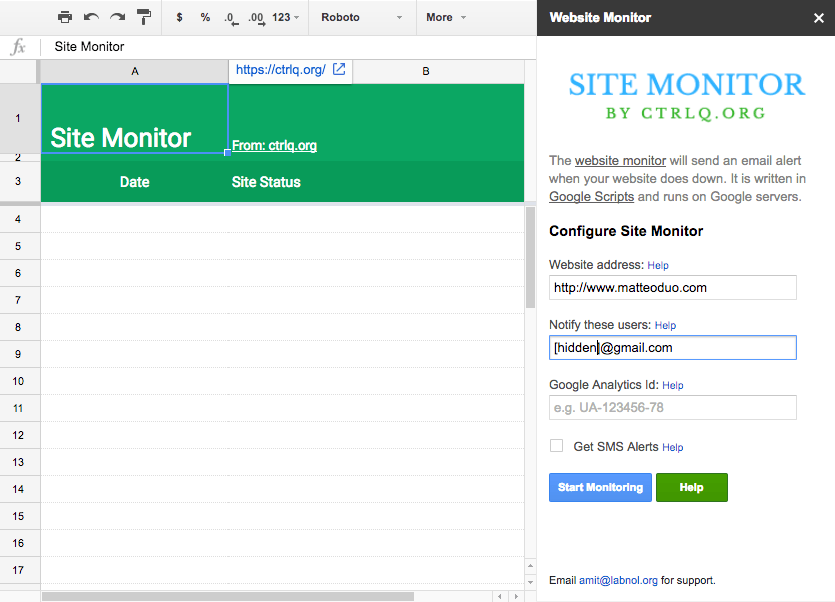This screenshot has height=602, width=835.
Task: Select cell containing Site Monitor title
Action: pyautogui.click(x=135, y=118)
